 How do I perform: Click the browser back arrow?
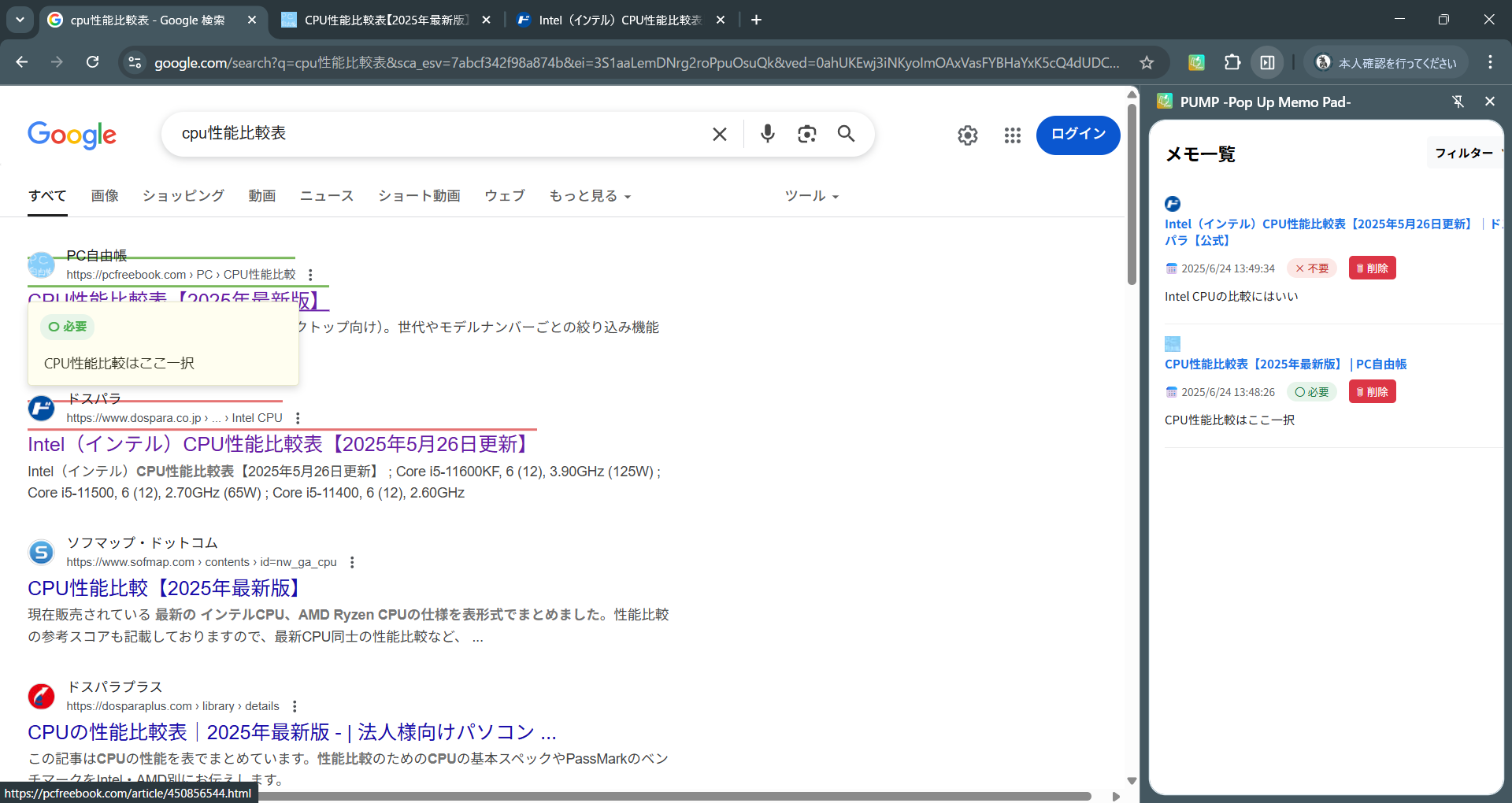(22, 62)
